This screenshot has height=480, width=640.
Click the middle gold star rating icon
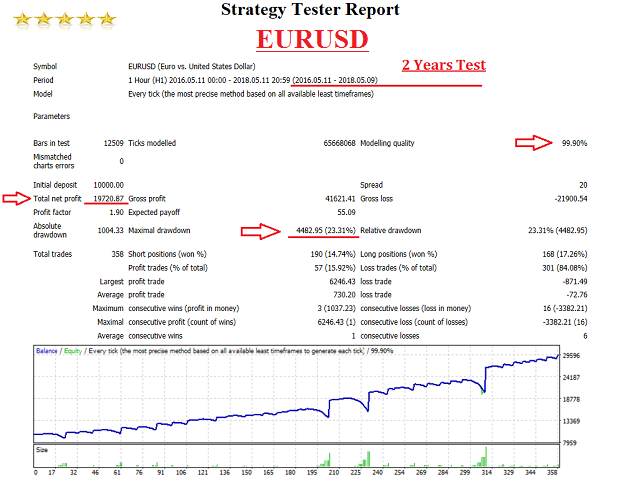pos(65,19)
